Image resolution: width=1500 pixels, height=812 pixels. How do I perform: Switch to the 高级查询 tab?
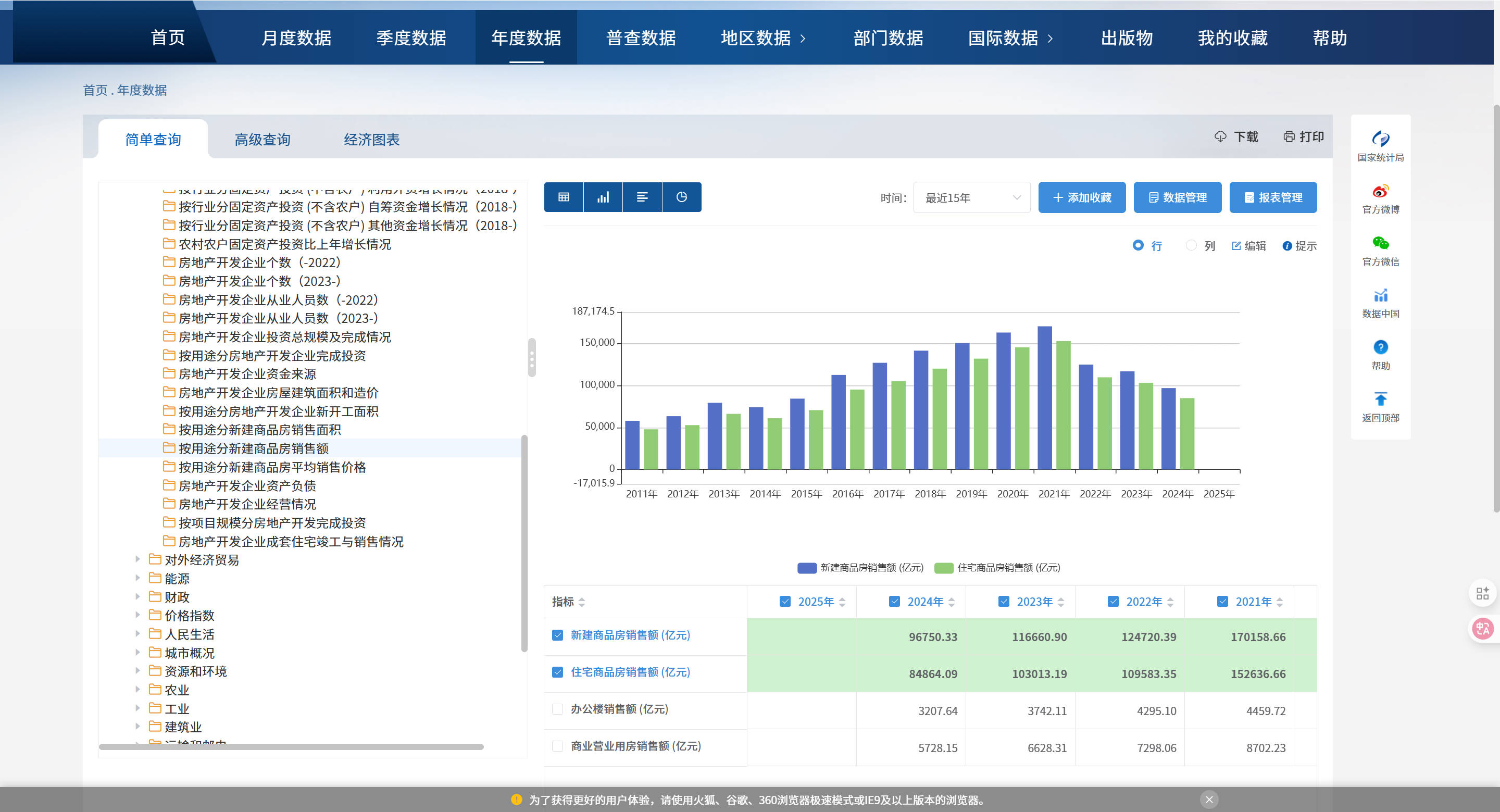pyautogui.click(x=262, y=140)
